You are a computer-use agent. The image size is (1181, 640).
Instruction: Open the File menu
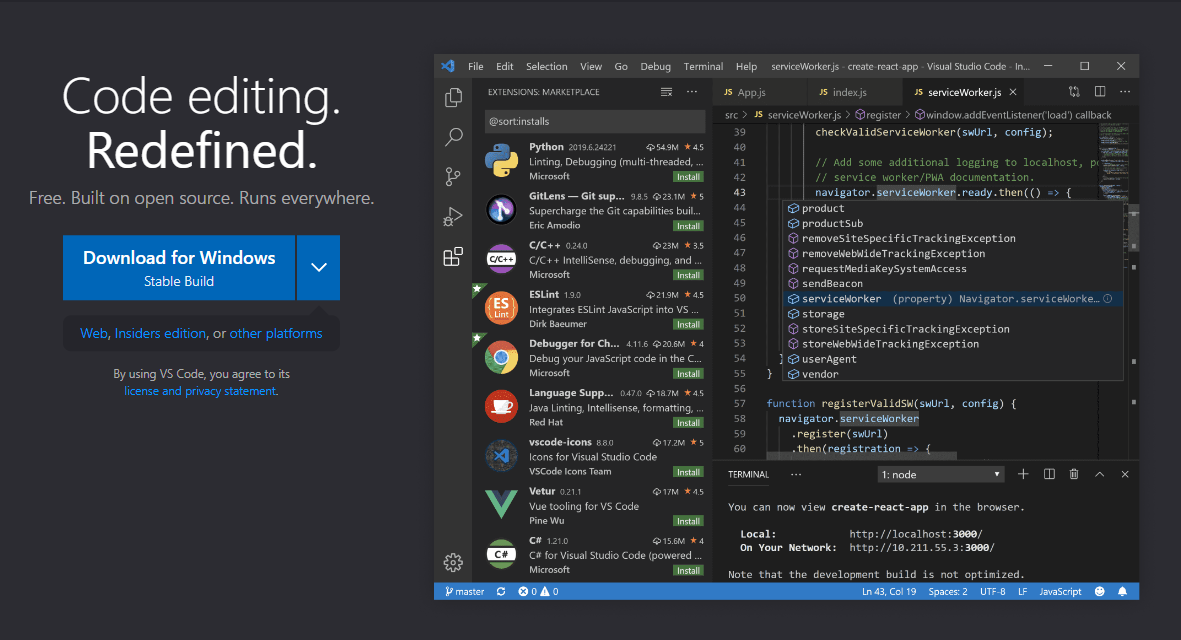tap(475, 66)
